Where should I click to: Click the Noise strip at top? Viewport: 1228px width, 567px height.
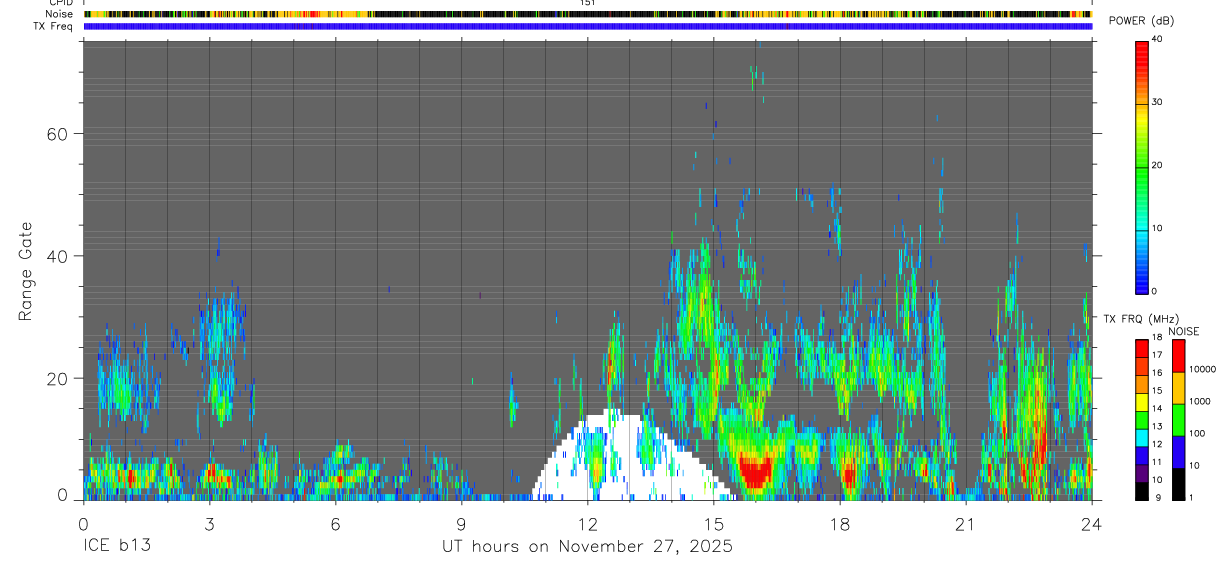[x=588, y=14]
